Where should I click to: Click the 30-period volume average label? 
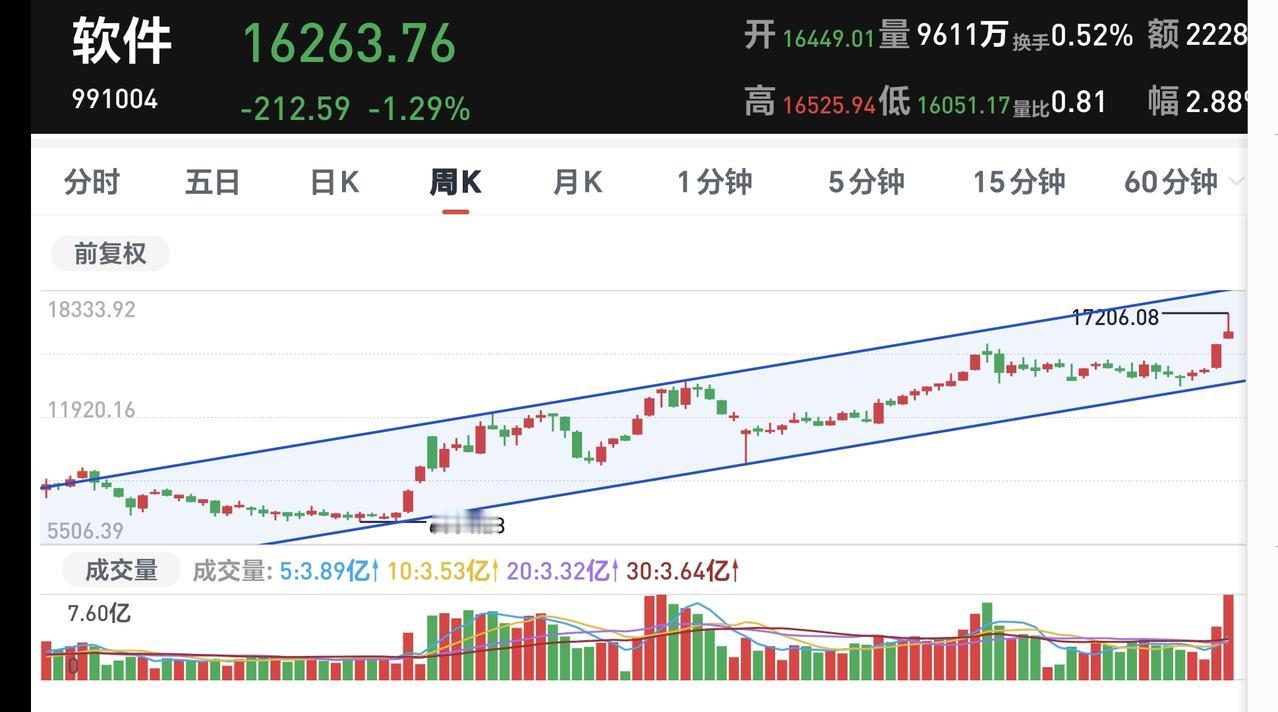[x=682, y=571]
